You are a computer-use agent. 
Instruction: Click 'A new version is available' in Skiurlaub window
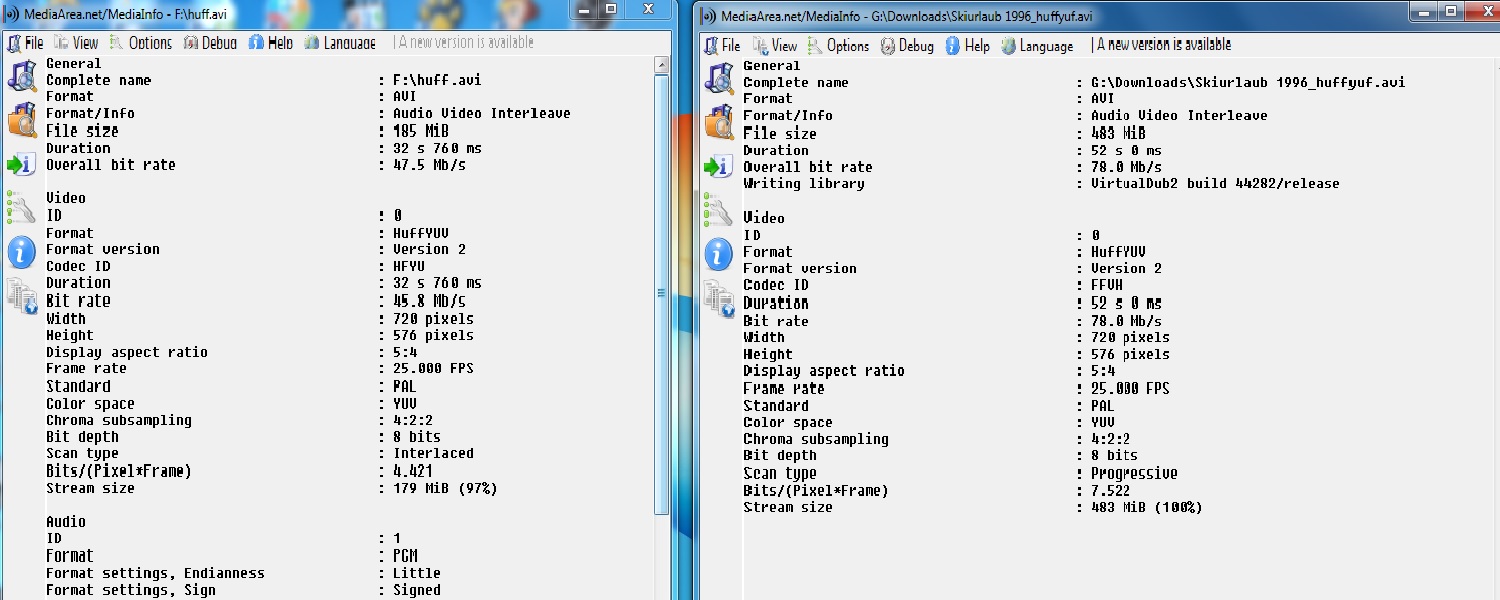(x=1164, y=45)
